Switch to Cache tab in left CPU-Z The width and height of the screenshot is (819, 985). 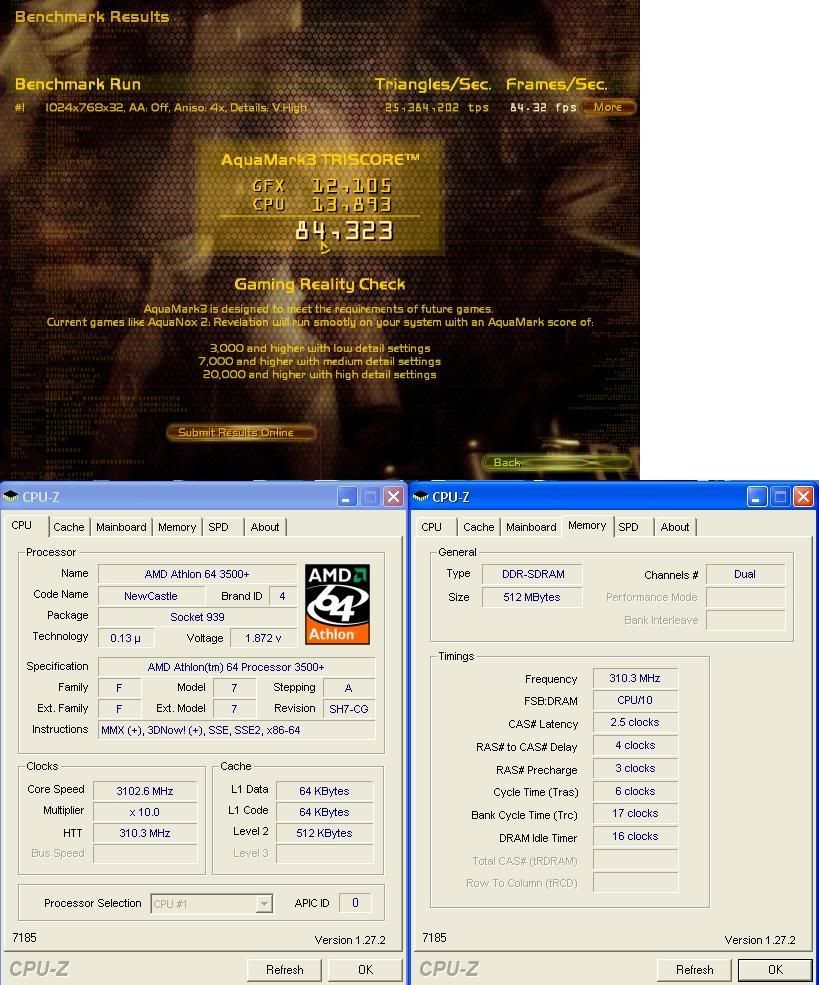coord(68,527)
